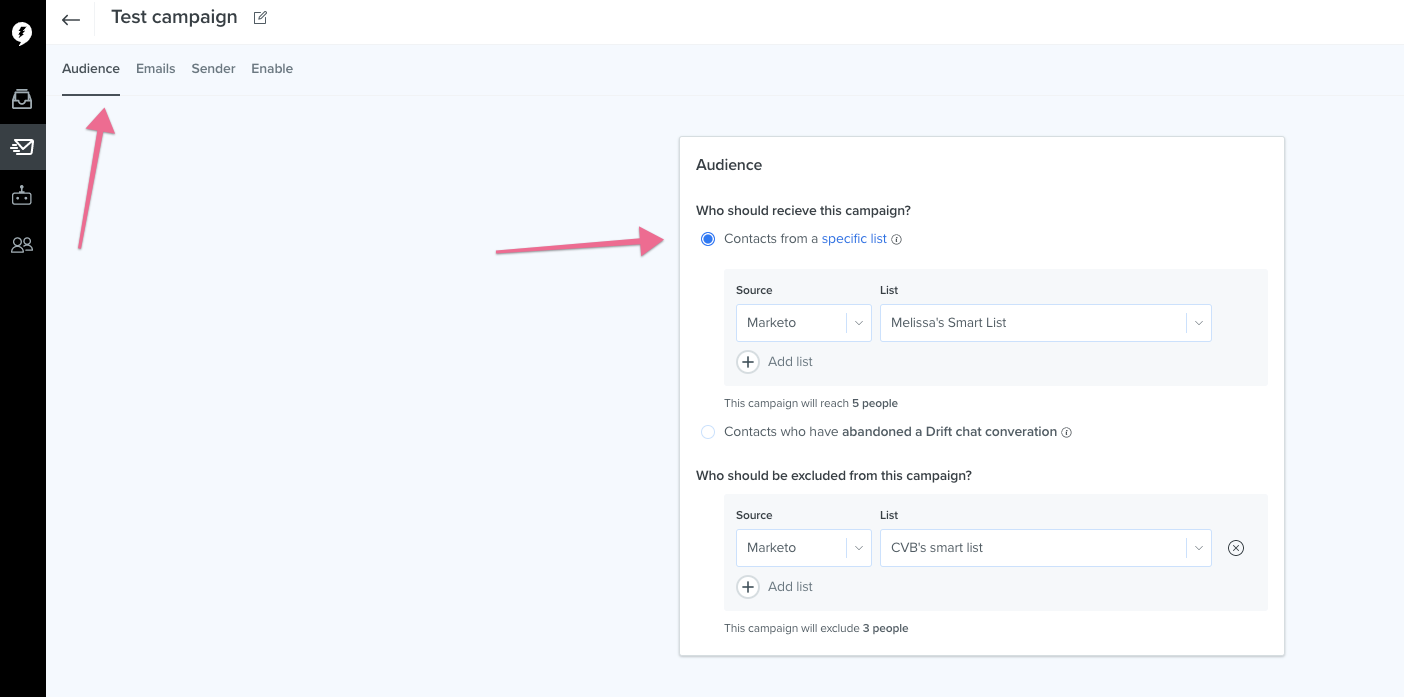Image resolution: width=1404 pixels, height=697 pixels.
Task: Switch to the Sender tab
Action: (x=214, y=69)
